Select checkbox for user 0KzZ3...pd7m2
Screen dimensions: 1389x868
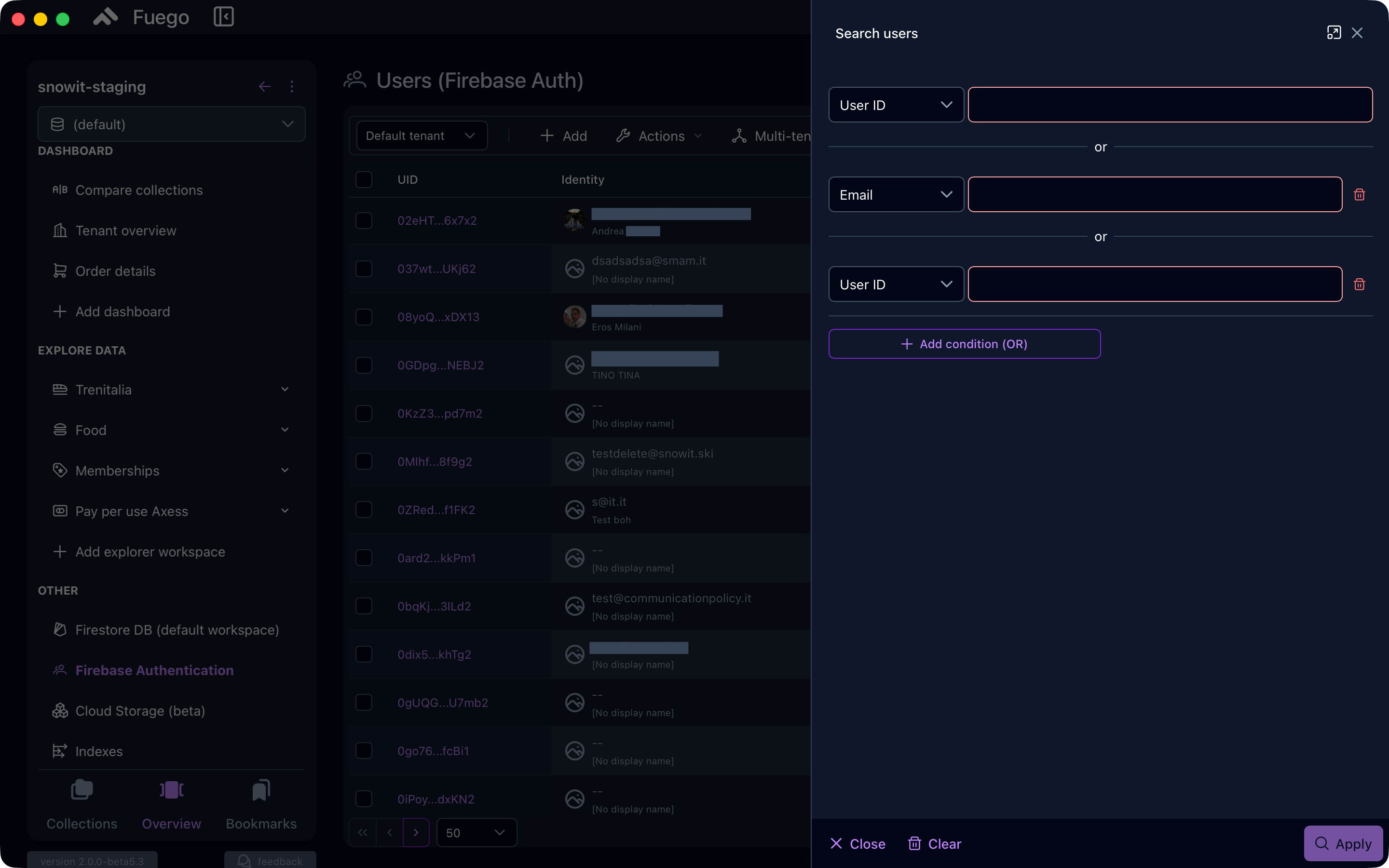pyautogui.click(x=364, y=413)
